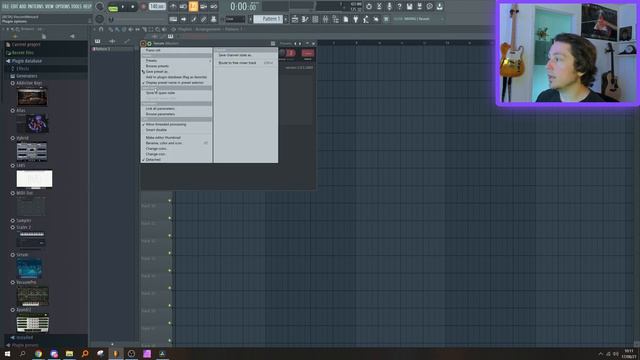
Task: Open File Explorer from the taskbar
Action: 69,354
